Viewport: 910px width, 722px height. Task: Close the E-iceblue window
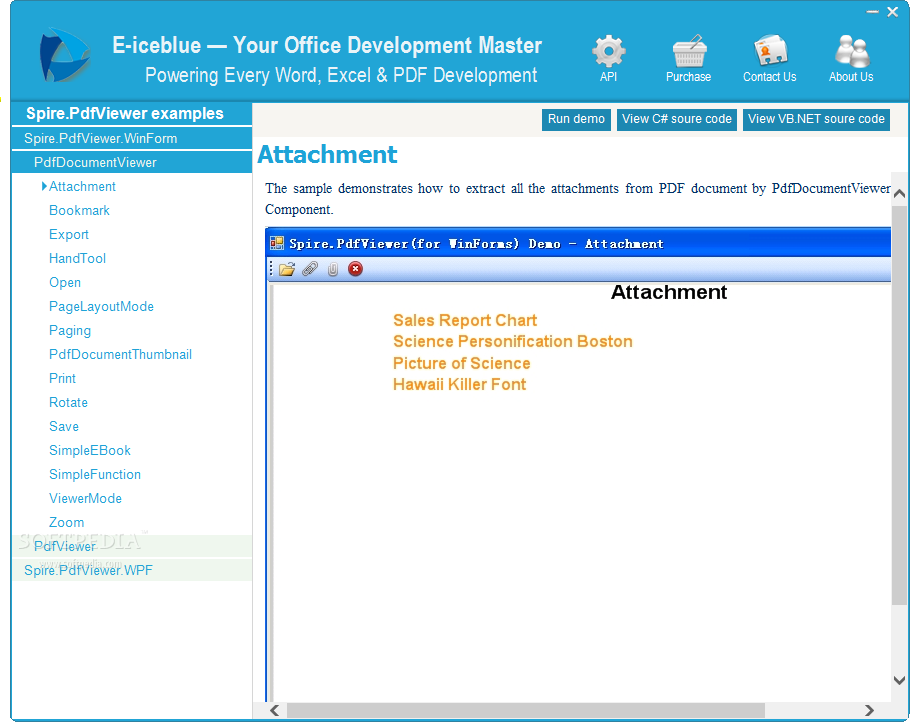point(893,12)
